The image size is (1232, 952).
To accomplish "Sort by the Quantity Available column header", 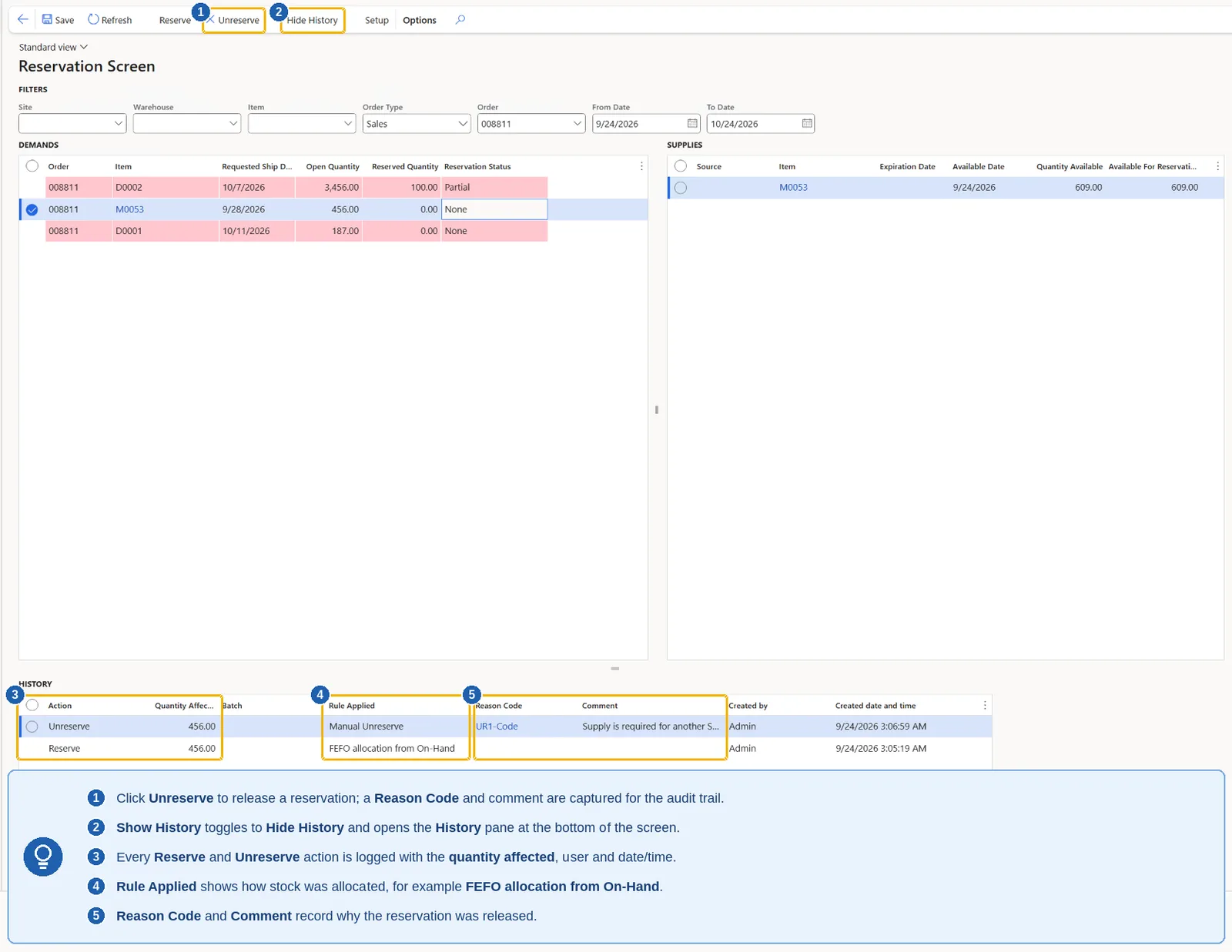I will [x=1069, y=166].
